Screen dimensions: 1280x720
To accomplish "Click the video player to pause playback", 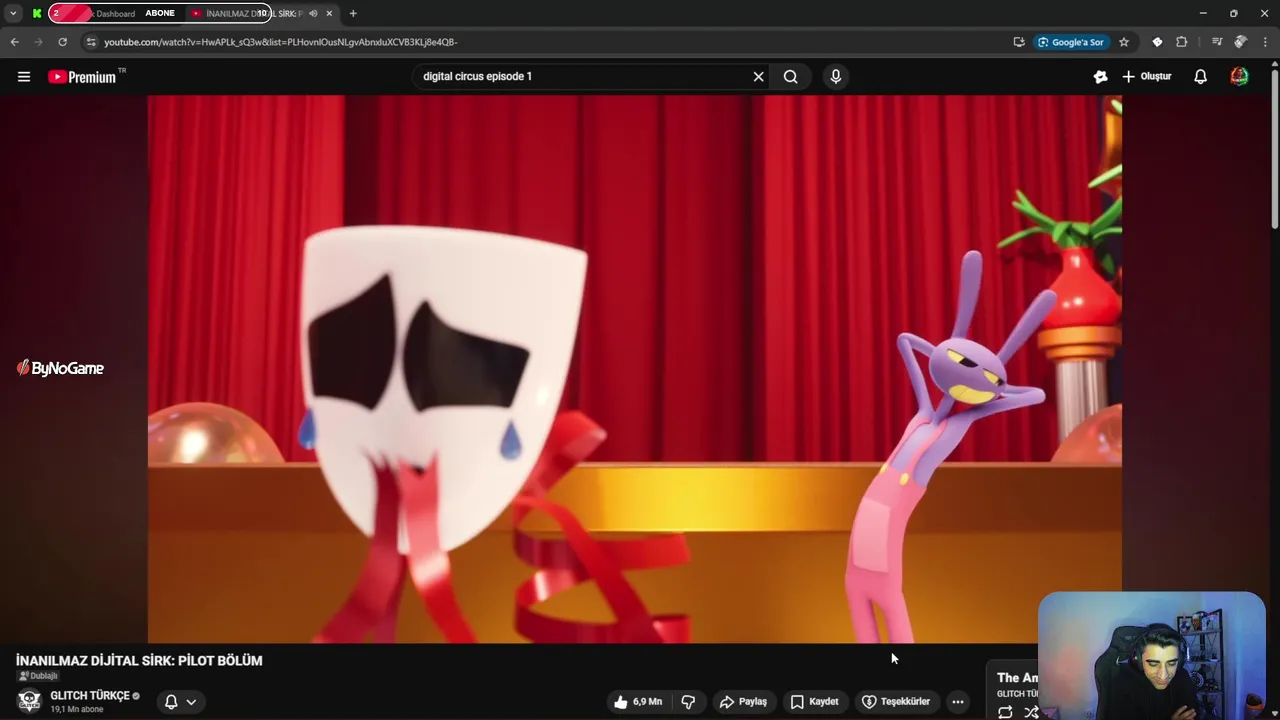I will pyautogui.click(x=634, y=369).
